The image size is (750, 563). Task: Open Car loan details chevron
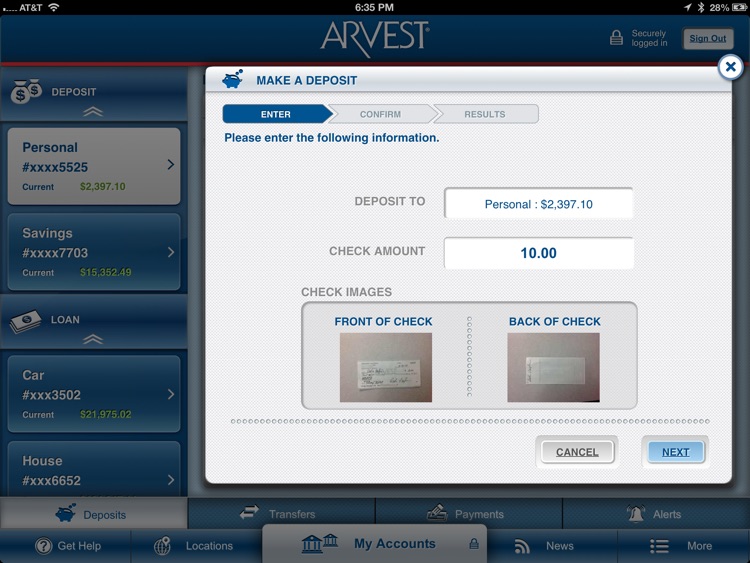coord(171,394)
